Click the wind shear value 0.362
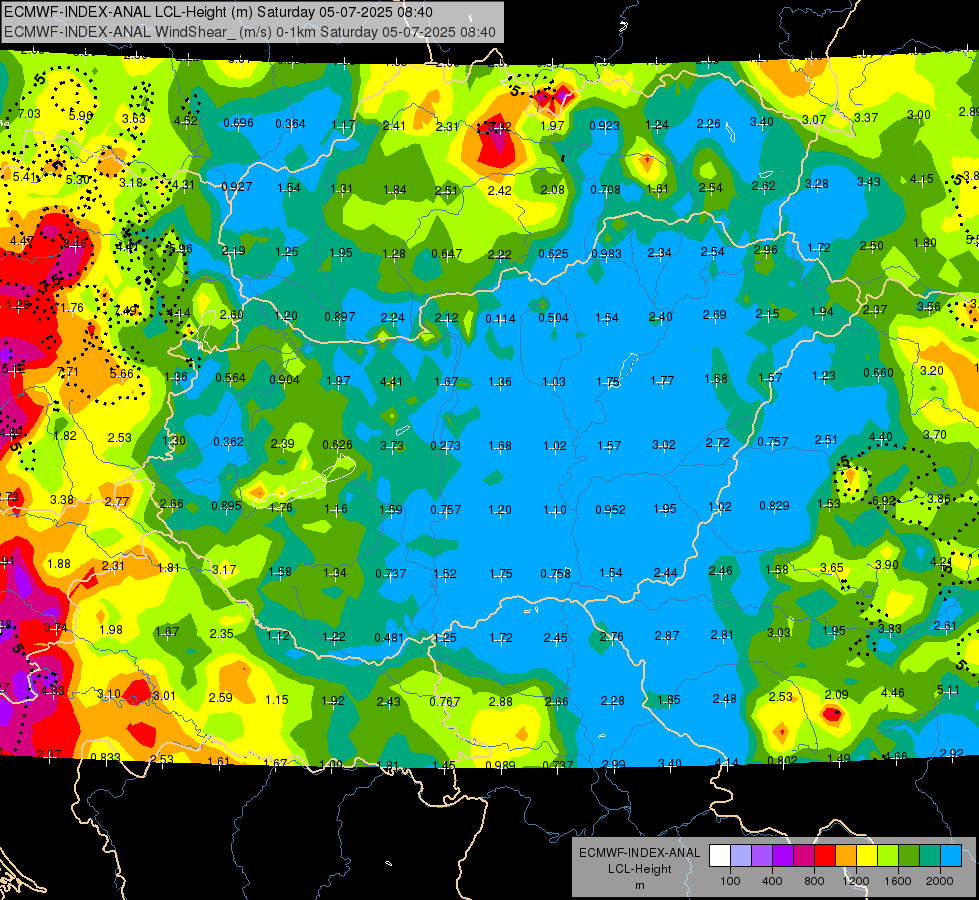The width and height of the screenshot is (979, 900). point(229,442)
